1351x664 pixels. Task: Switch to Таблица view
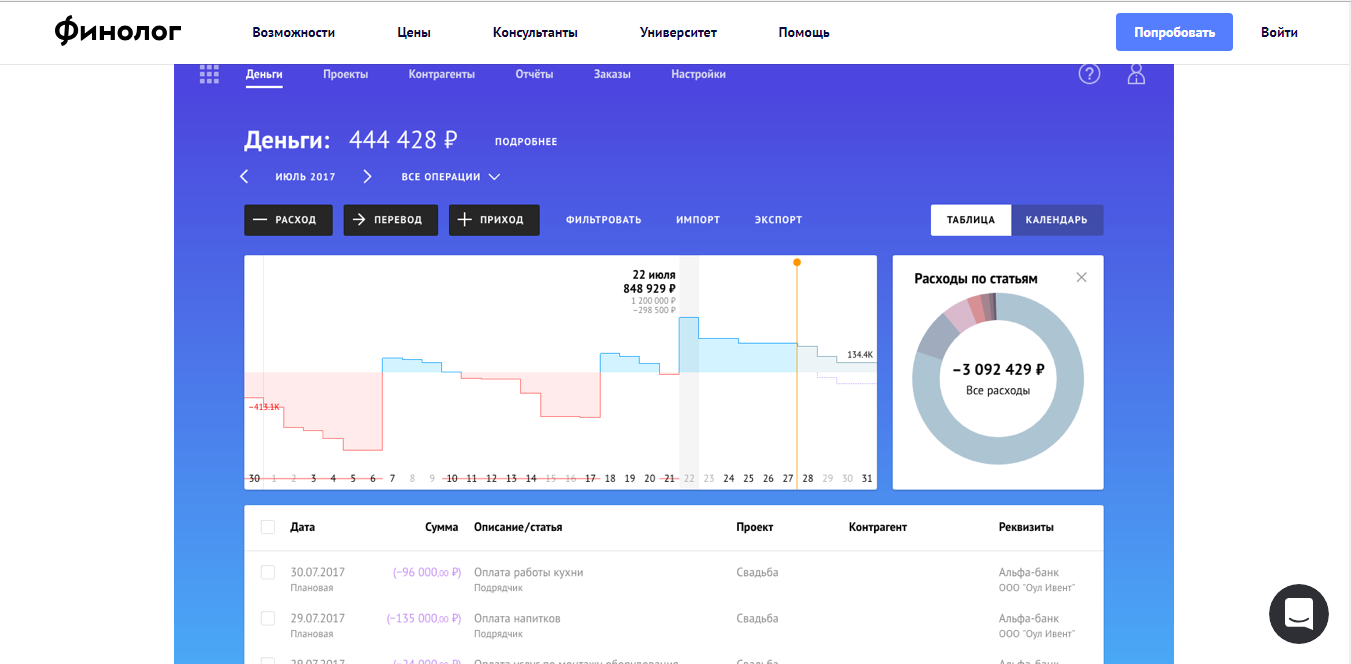(x=971, y=220)
